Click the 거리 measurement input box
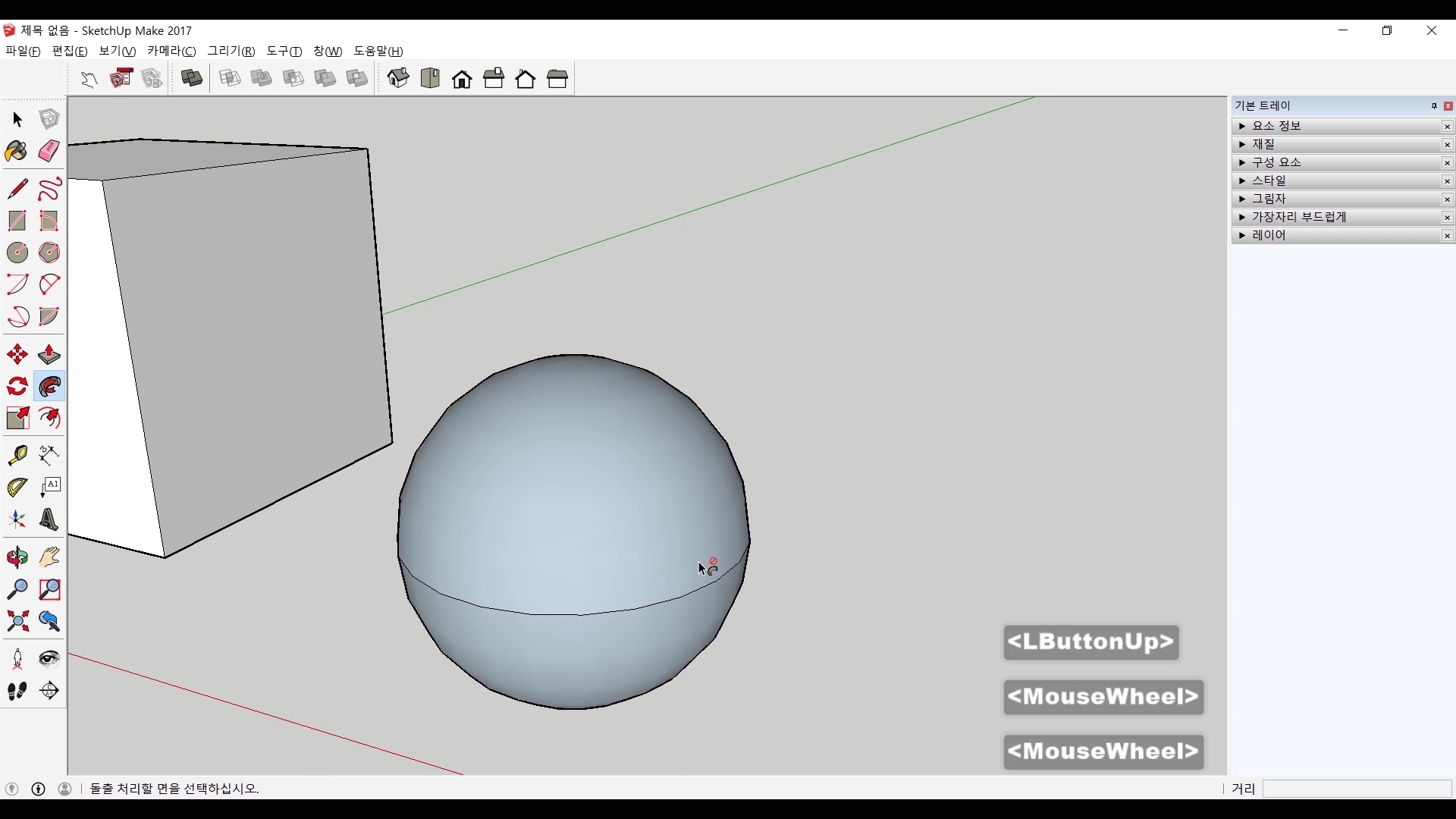1456x819 pixels. click(1357, 789)
